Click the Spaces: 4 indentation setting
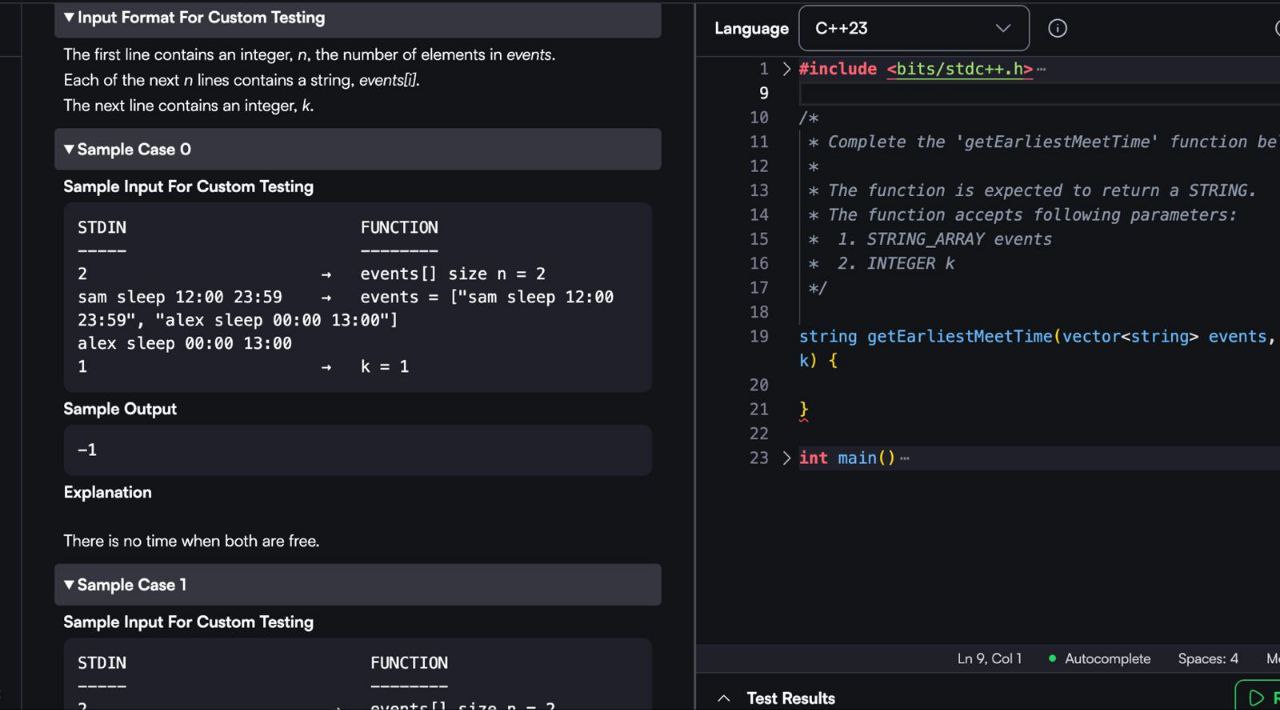Viewport: 1280px width, 710px height. (1207, 658)
